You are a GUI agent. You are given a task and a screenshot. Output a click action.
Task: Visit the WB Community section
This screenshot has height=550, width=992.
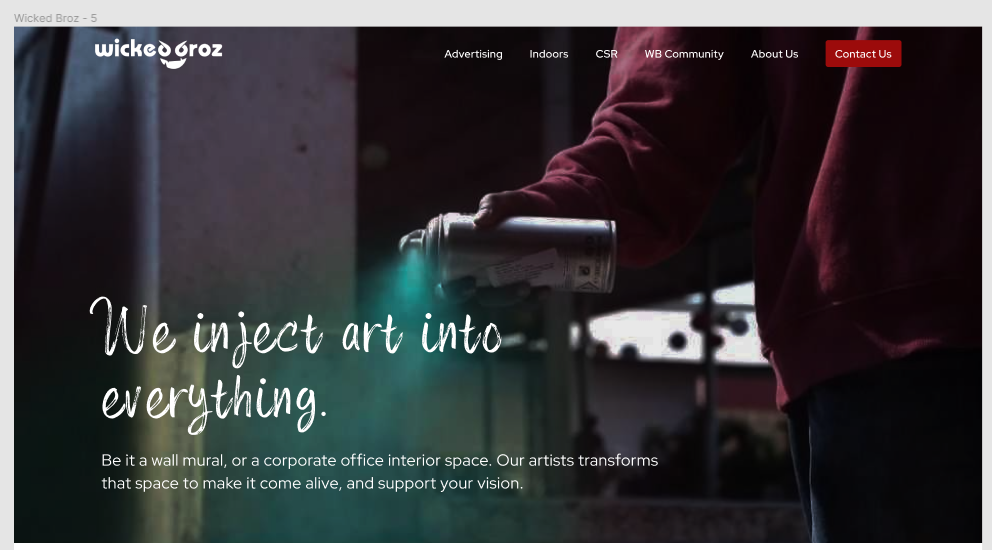[684, 54]
